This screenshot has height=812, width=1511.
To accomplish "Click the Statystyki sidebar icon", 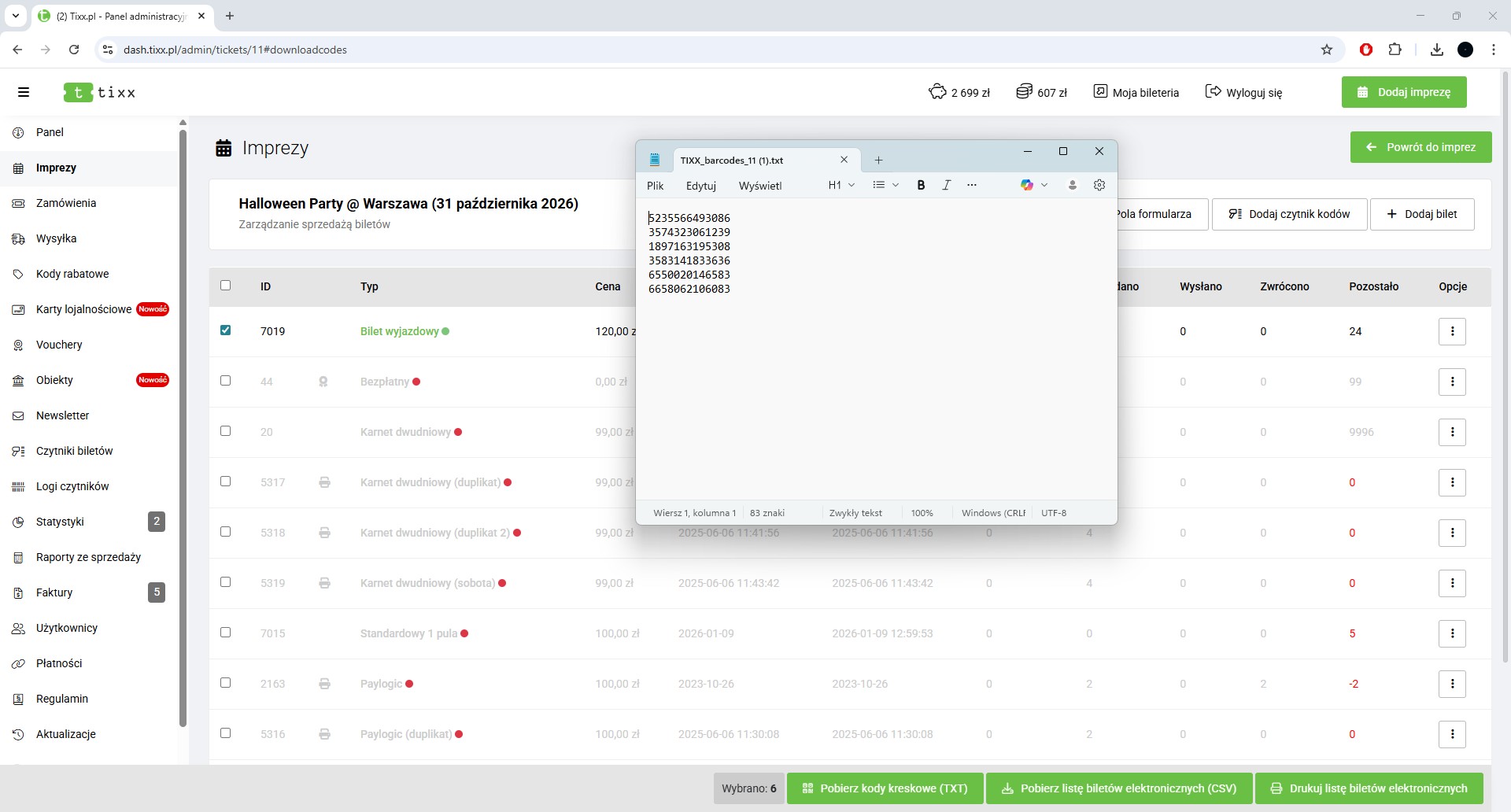I will tap(19, 522).
